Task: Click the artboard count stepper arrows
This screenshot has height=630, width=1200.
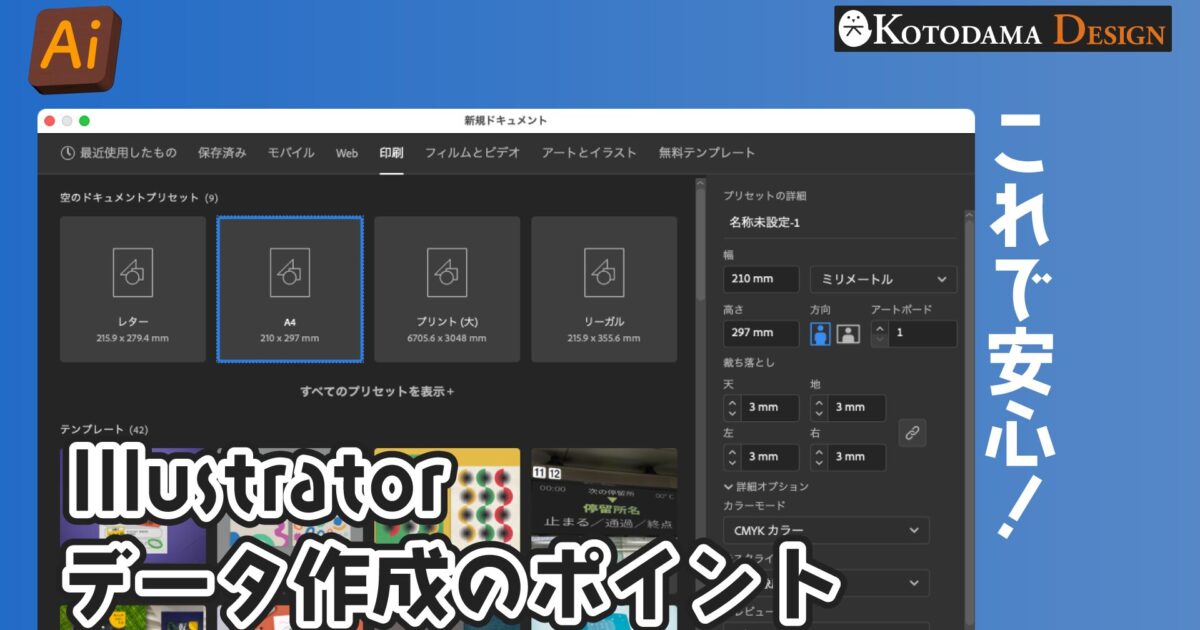Action: point(880,333)
